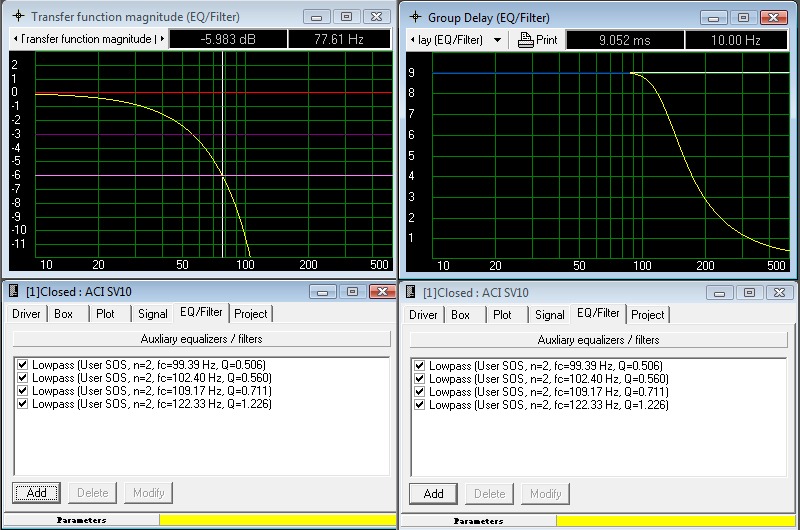
Task: Click the Auxiliary equalizers / filters header in the left window
Action: [202, 339]
